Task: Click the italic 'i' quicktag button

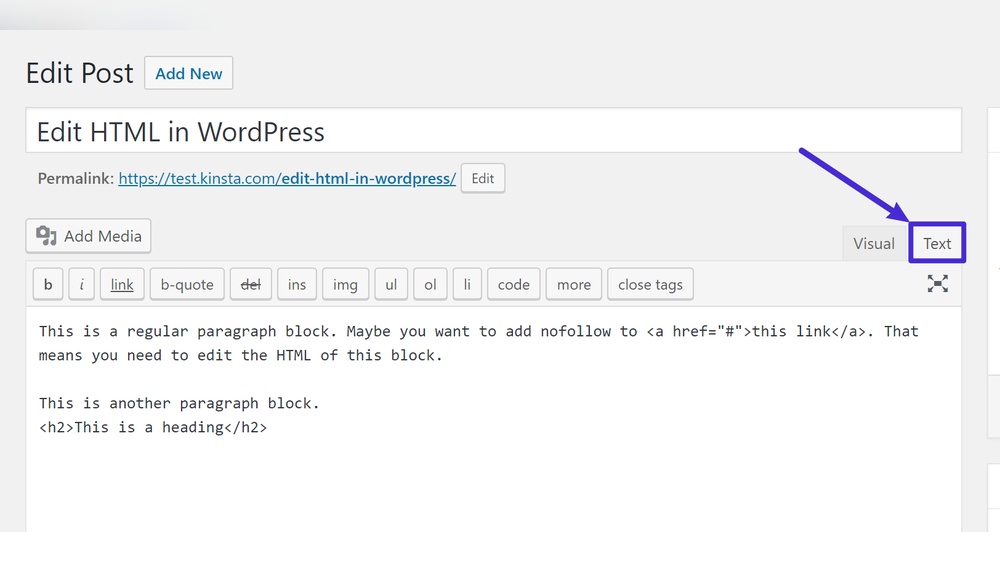Action: [82, 284]
